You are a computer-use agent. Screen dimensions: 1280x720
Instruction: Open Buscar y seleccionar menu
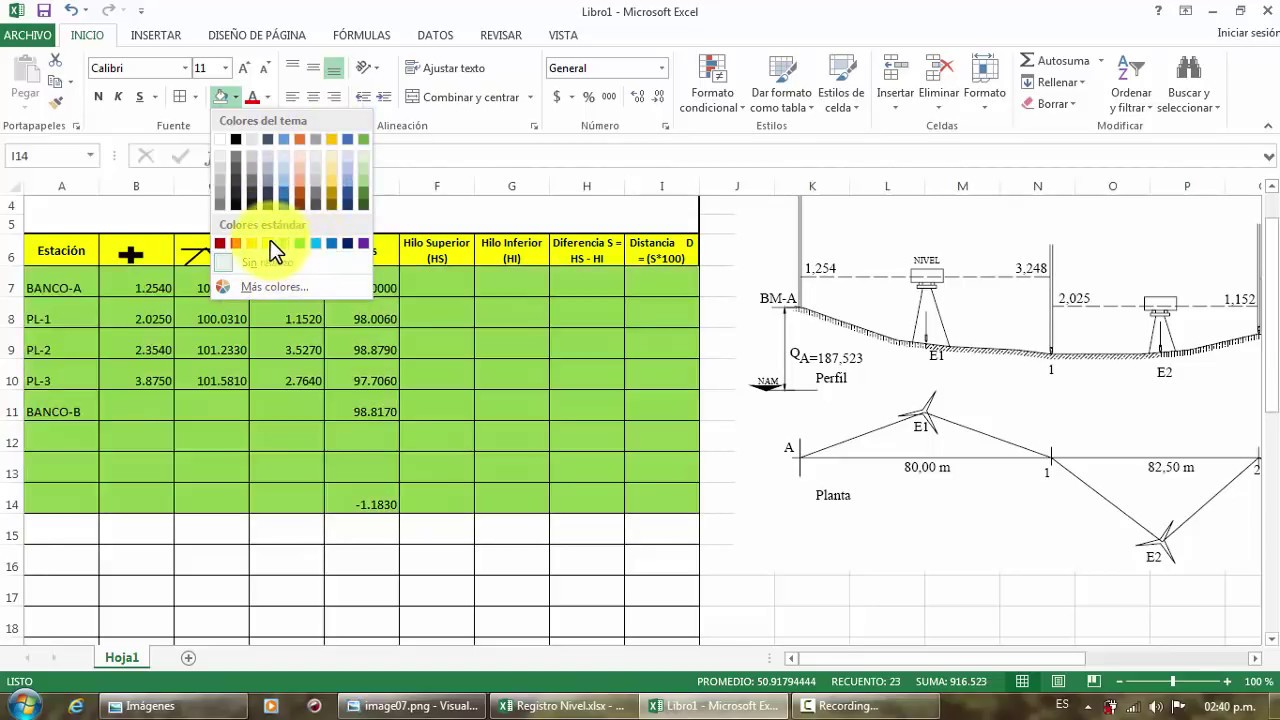(x=1189, y=84)
